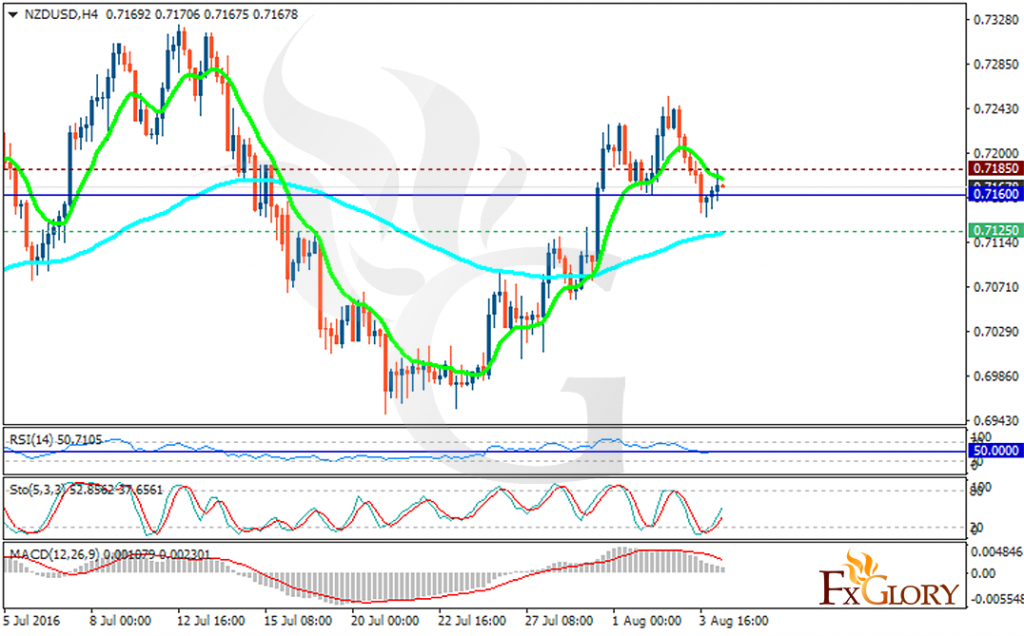Select the RSI(14) 50.7105 indicator label
The height and width of the screenshot is (636, 1024).
pos(56,440)
